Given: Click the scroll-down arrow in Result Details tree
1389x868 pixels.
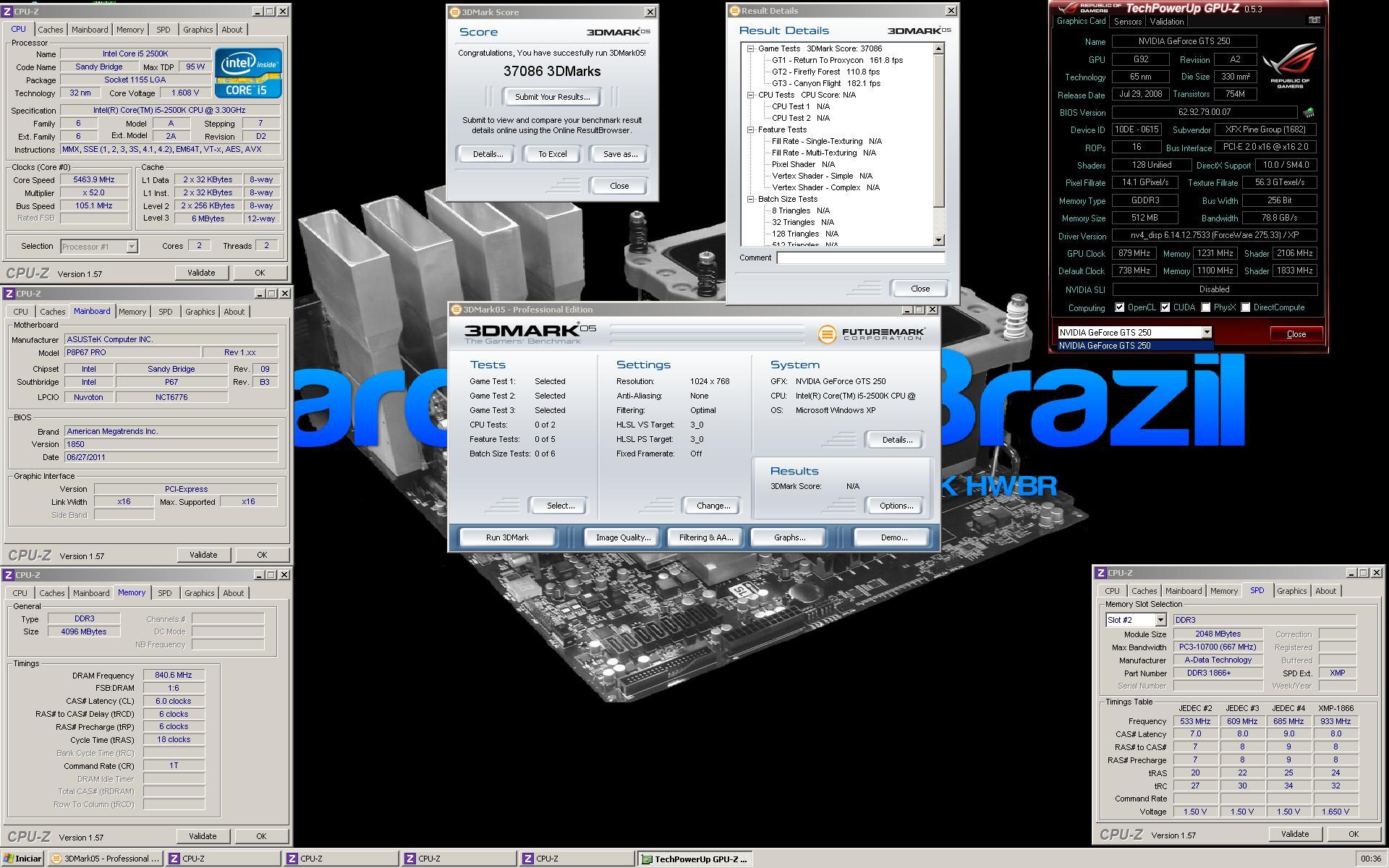Looking at the screenshot, I should point(939,240).
